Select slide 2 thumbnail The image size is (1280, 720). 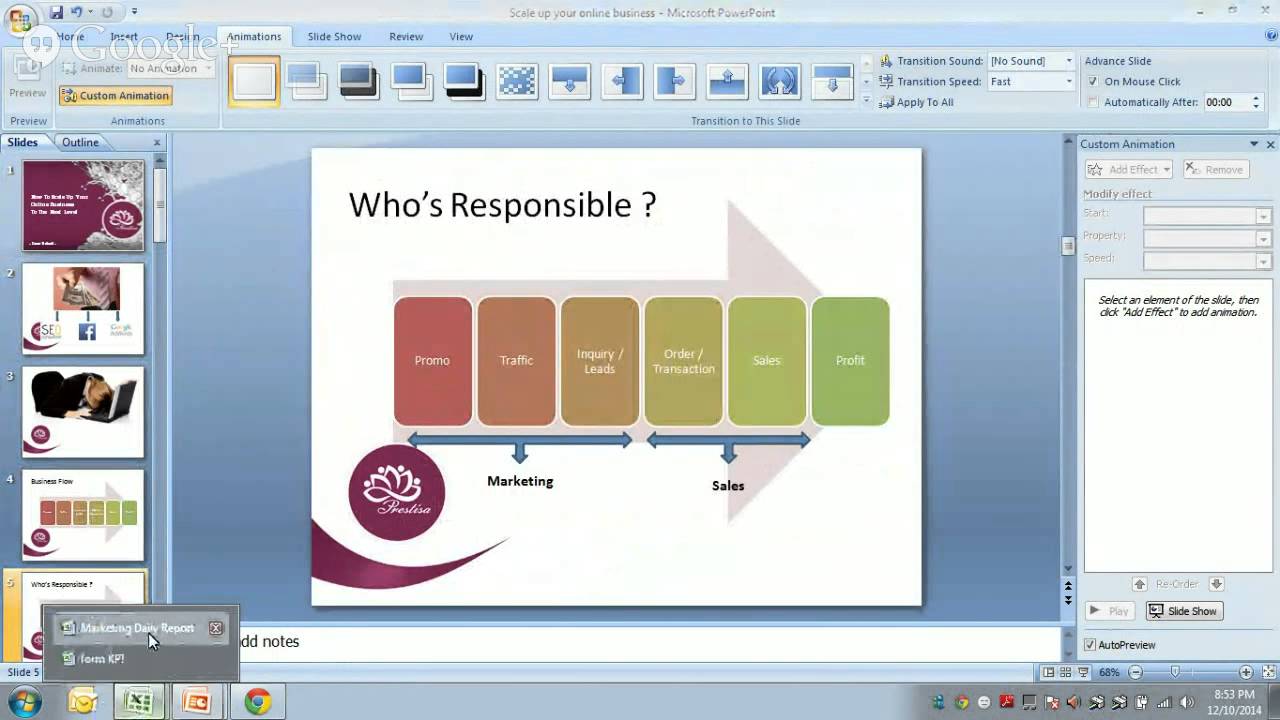(x=83, y=309)
